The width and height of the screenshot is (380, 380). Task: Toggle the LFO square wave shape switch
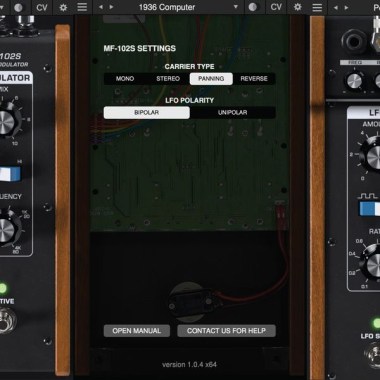(x=370, y=209)
